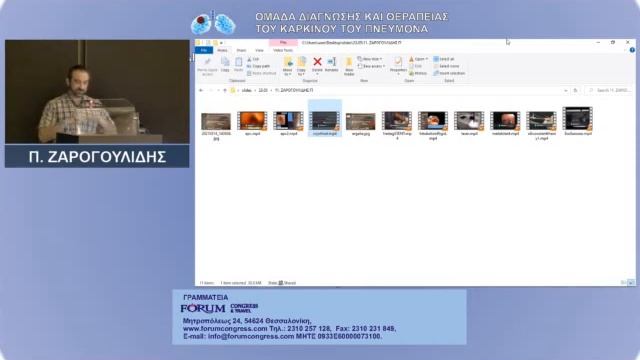The height and width of the screenshot is (360, 640).
Task: Click Edit in the Open group
Action: [416, 66]
